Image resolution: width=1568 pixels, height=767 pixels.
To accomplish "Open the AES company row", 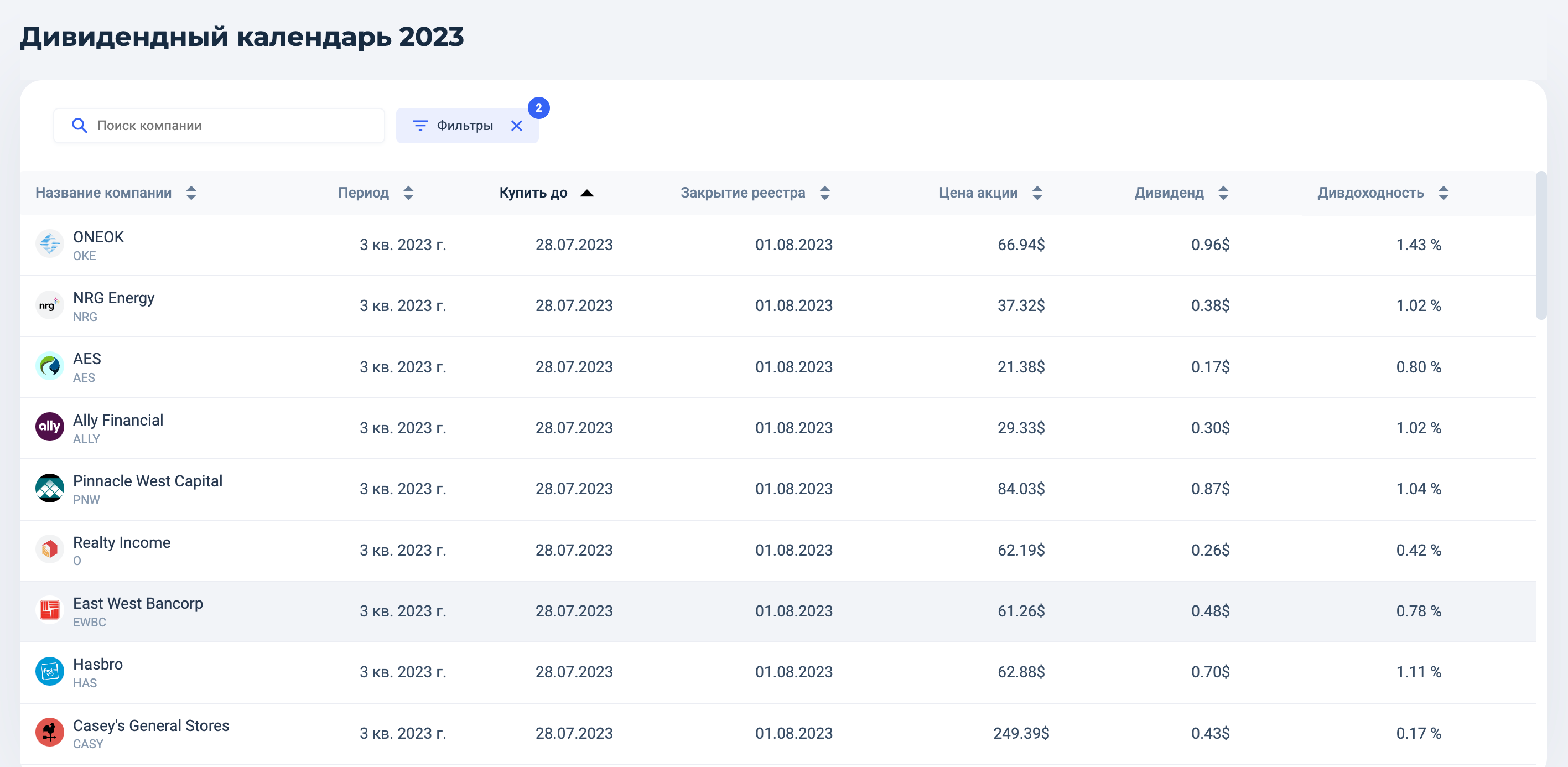I will [x=87, y=359].
